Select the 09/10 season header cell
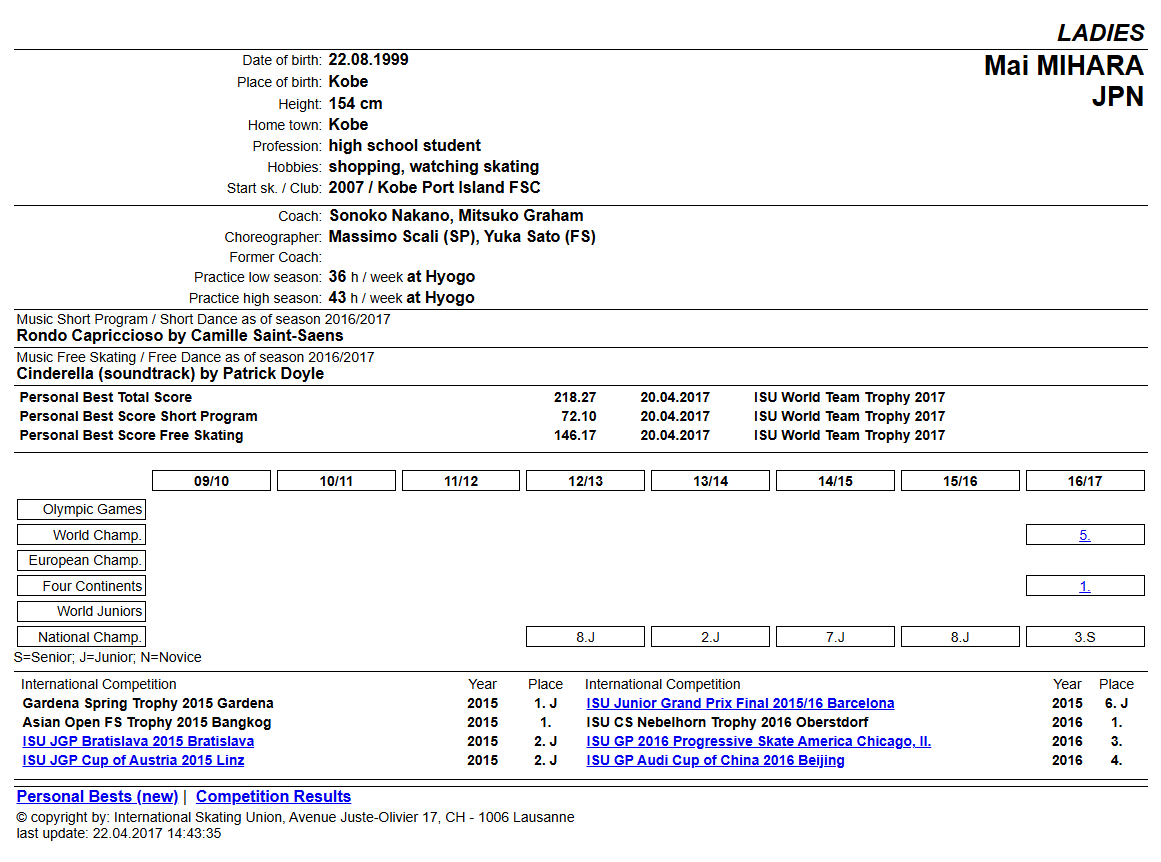Image resolution: width=1161 pixels, height=862 pixels. click(x=212, y=481)
